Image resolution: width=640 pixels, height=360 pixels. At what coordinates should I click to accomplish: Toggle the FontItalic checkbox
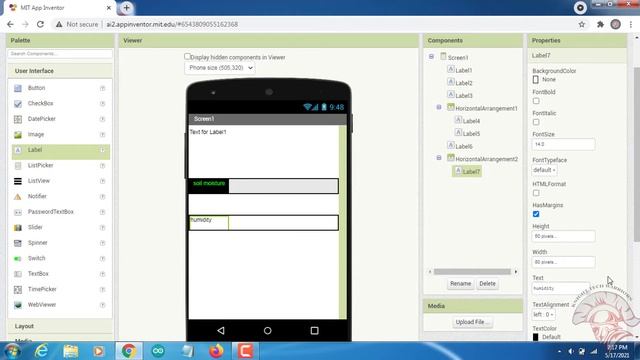[x=536, y=122]
